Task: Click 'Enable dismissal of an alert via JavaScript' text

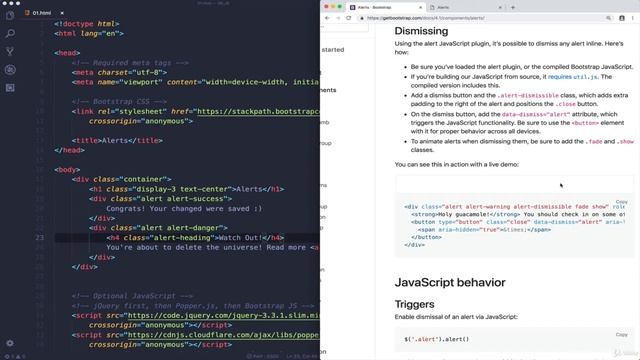Action: click(x=456, y=317)
